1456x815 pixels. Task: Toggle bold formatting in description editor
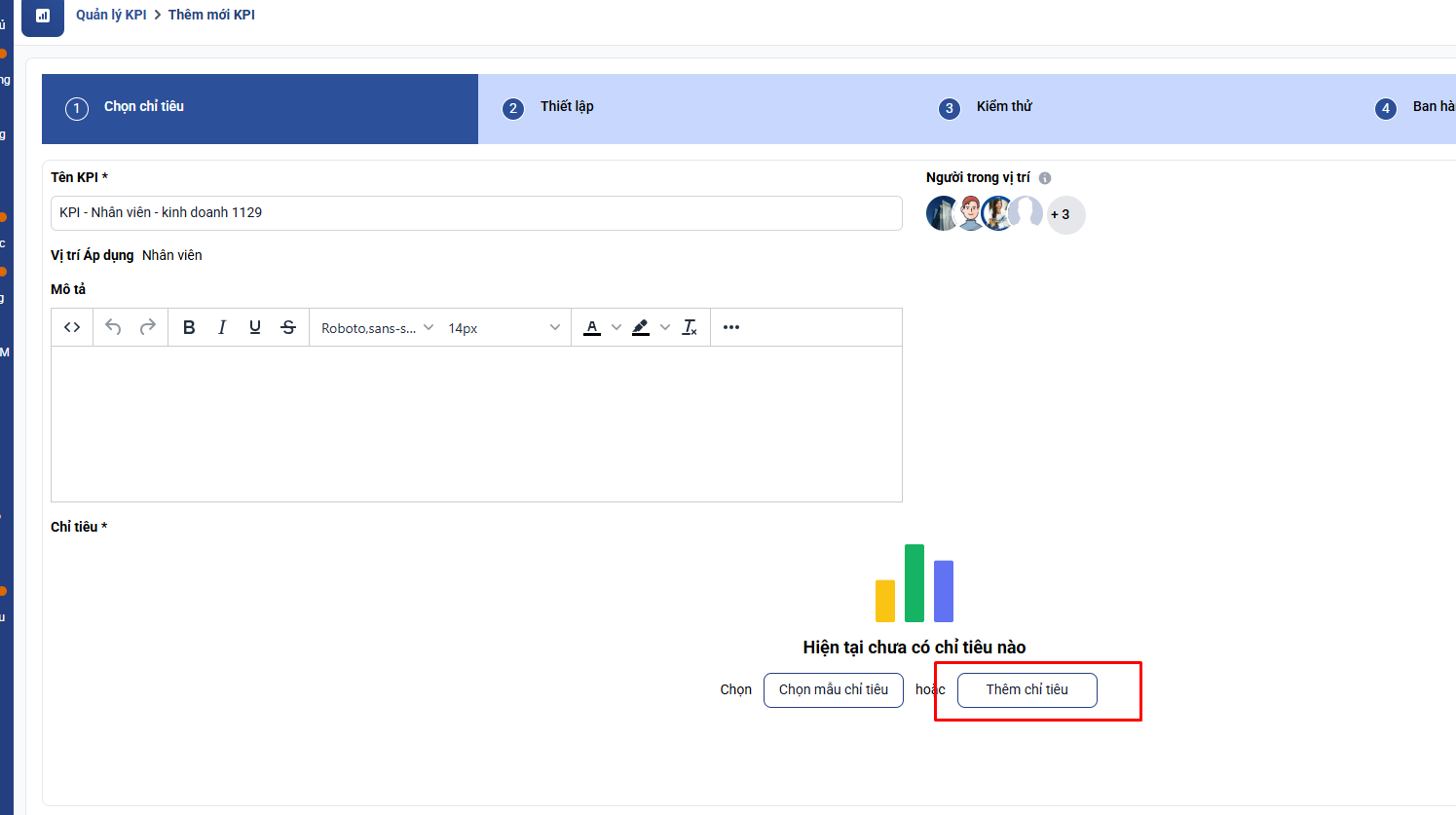pos(189,327)
